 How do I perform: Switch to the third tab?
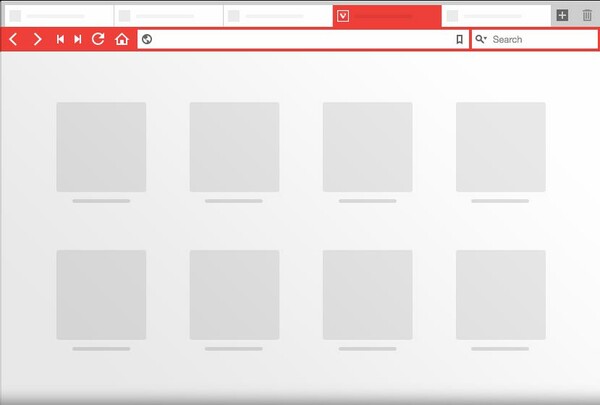(x=278, y=16)
